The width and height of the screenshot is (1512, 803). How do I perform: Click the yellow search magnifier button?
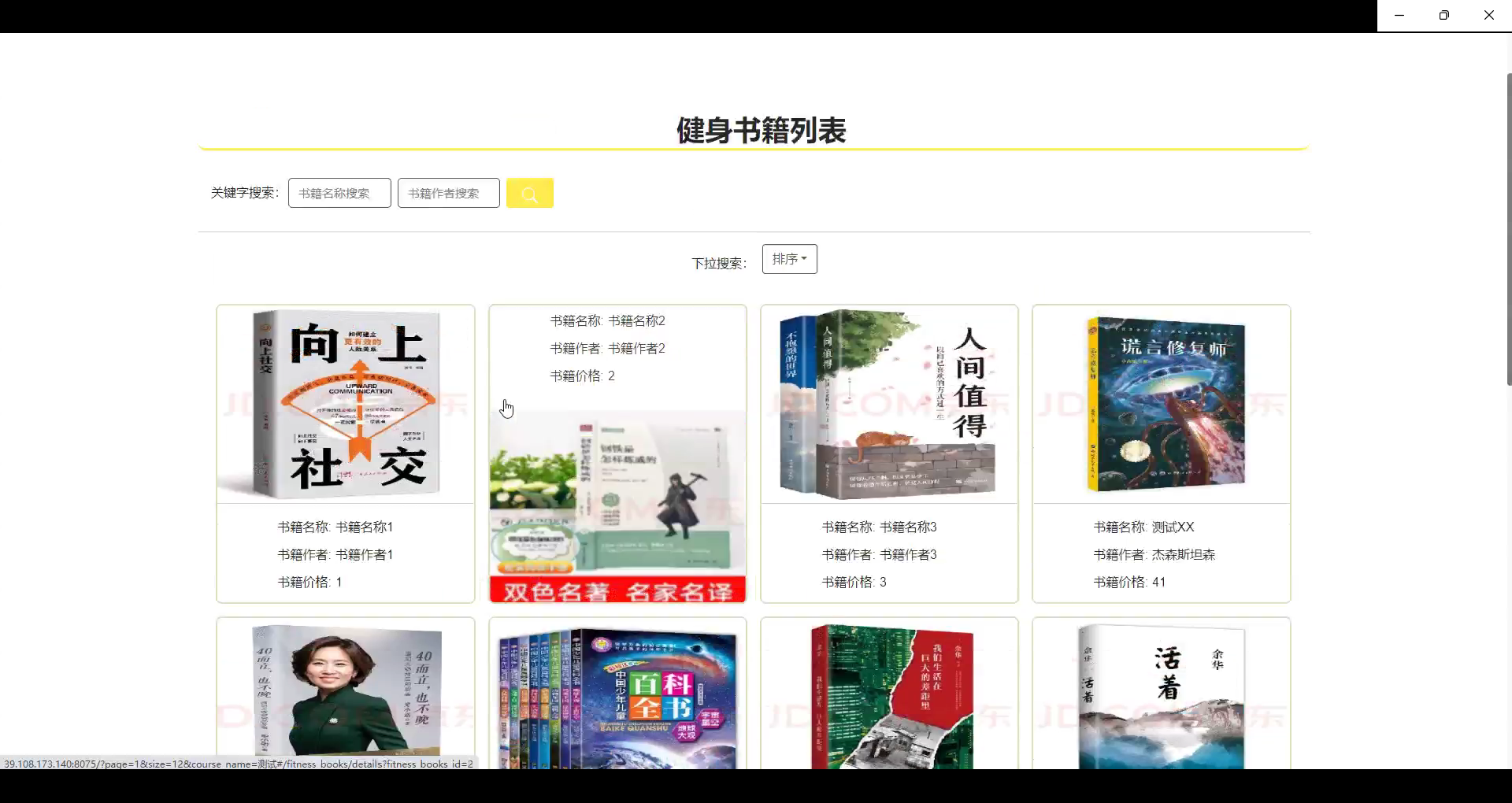tap(529, 193)
